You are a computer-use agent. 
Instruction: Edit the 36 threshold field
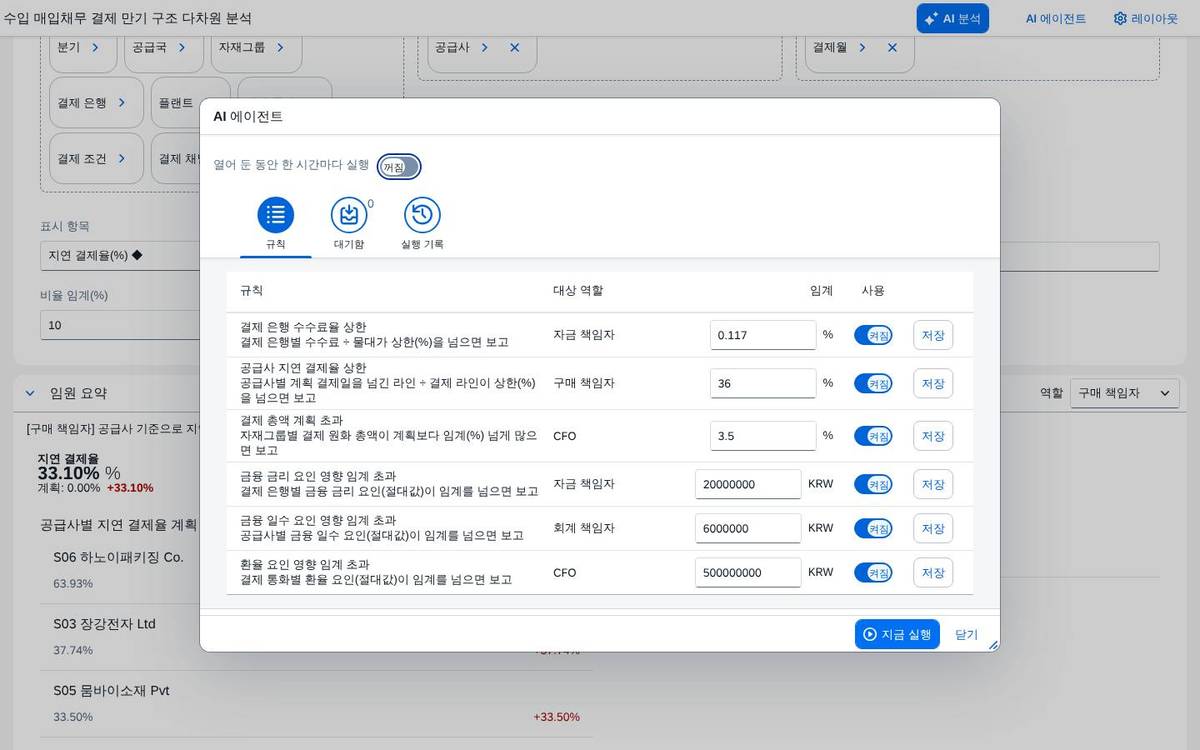click(x=763, y=383)
